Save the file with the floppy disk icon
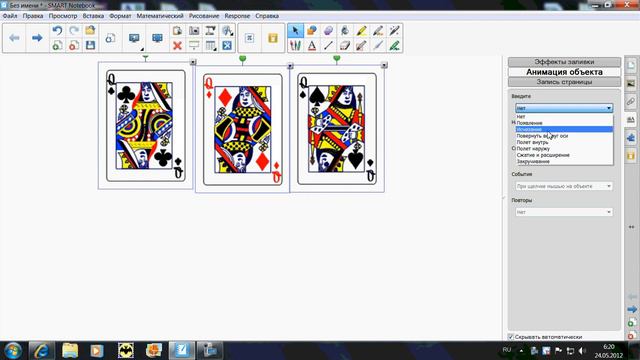The width and height of the screenshot is (640, 360). pyautogui.click(x=90, y=45)
